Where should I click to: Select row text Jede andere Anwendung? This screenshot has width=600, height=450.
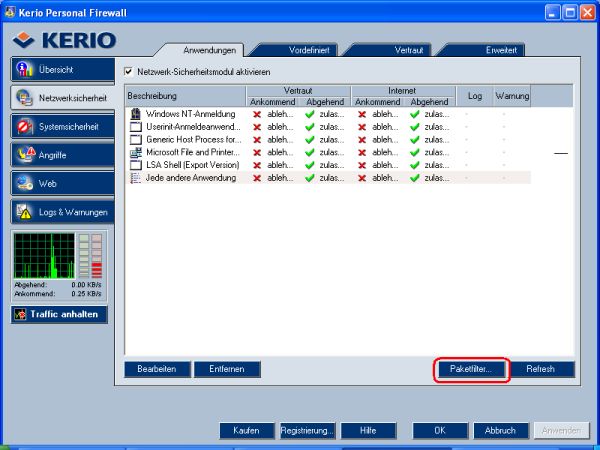(x=191, y=178)
